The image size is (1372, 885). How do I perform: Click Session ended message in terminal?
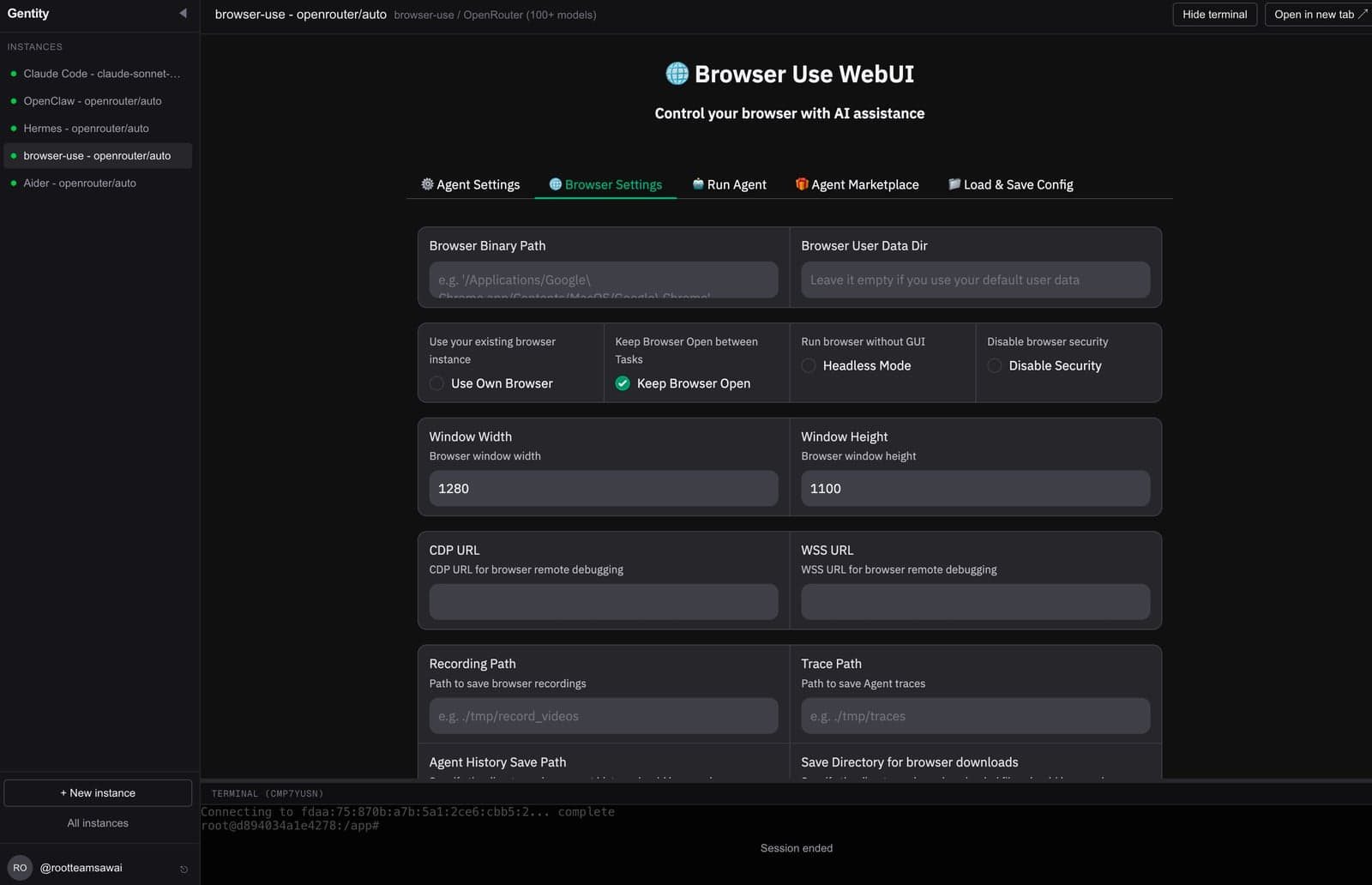coord(797,848)
